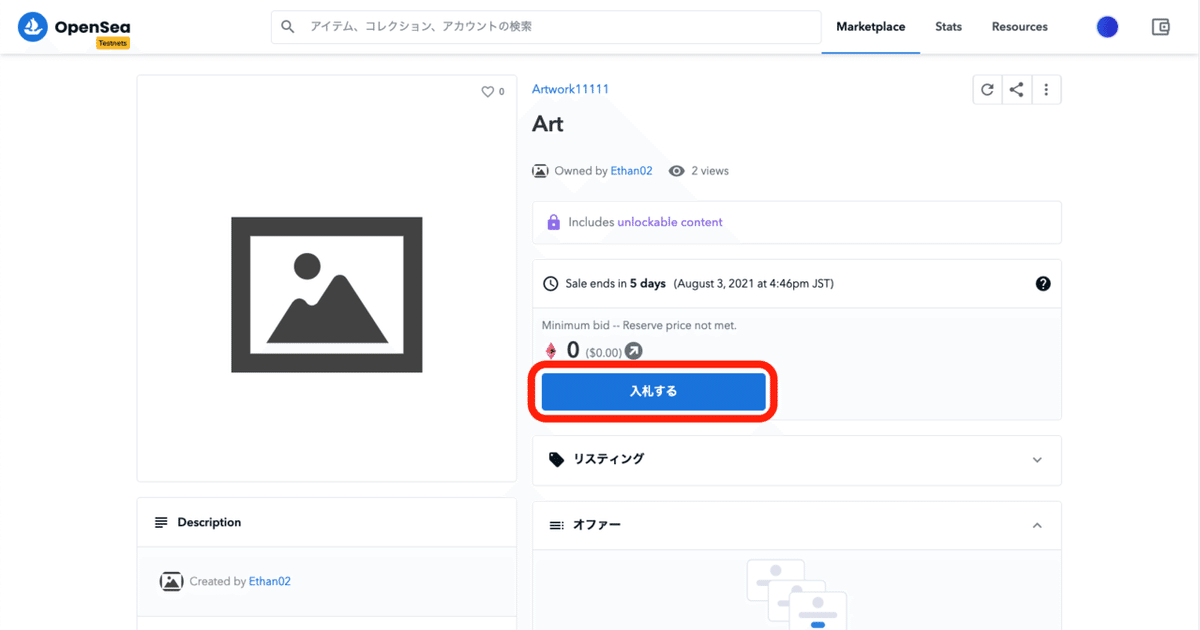The image size is (1200, 630).
Task: Click the owner avatar icon beside Owned by
Action: tap(540, 171)
